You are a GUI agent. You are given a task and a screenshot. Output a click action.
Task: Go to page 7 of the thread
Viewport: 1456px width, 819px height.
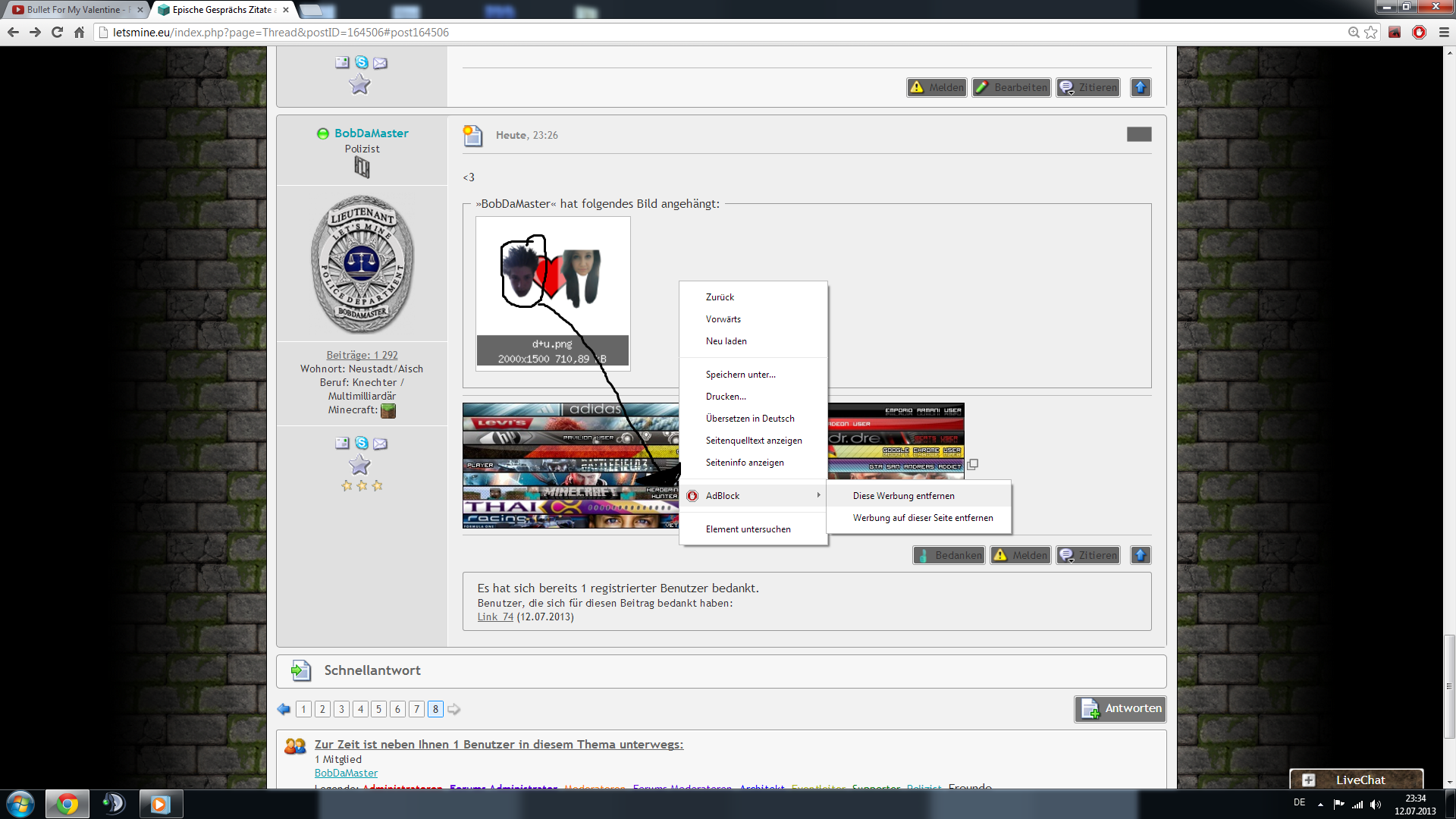pos(416,709)
